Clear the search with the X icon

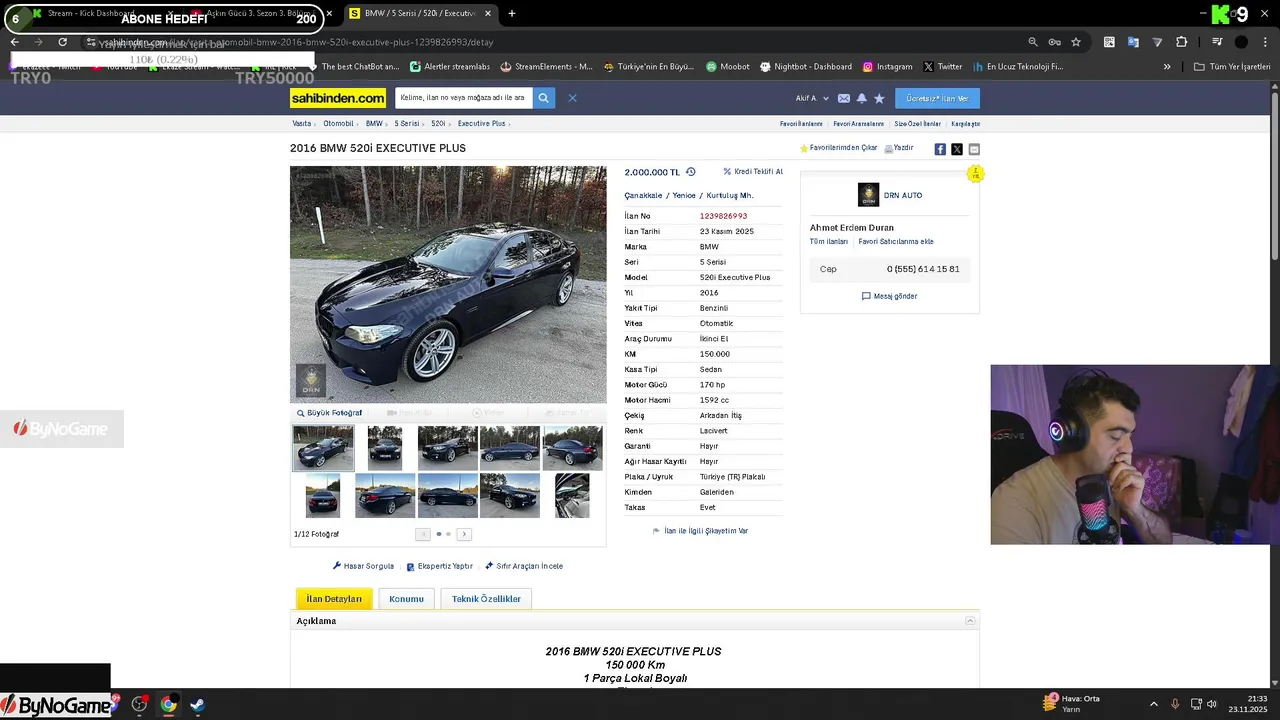572,98
